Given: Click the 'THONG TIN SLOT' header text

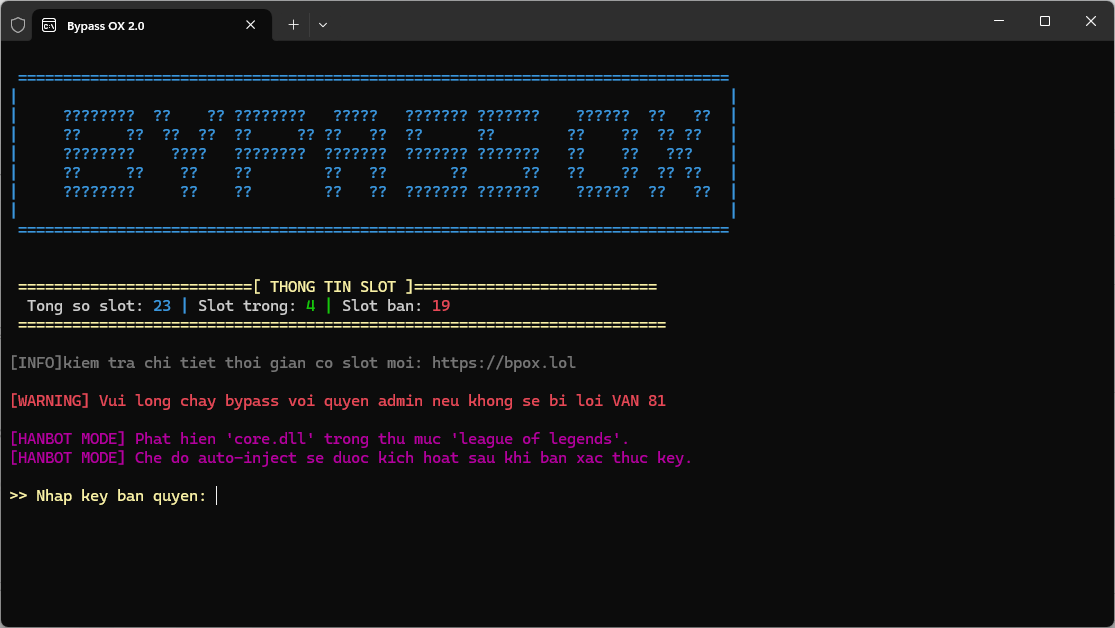Looking at the screenshot, I should tap(333, 287).
